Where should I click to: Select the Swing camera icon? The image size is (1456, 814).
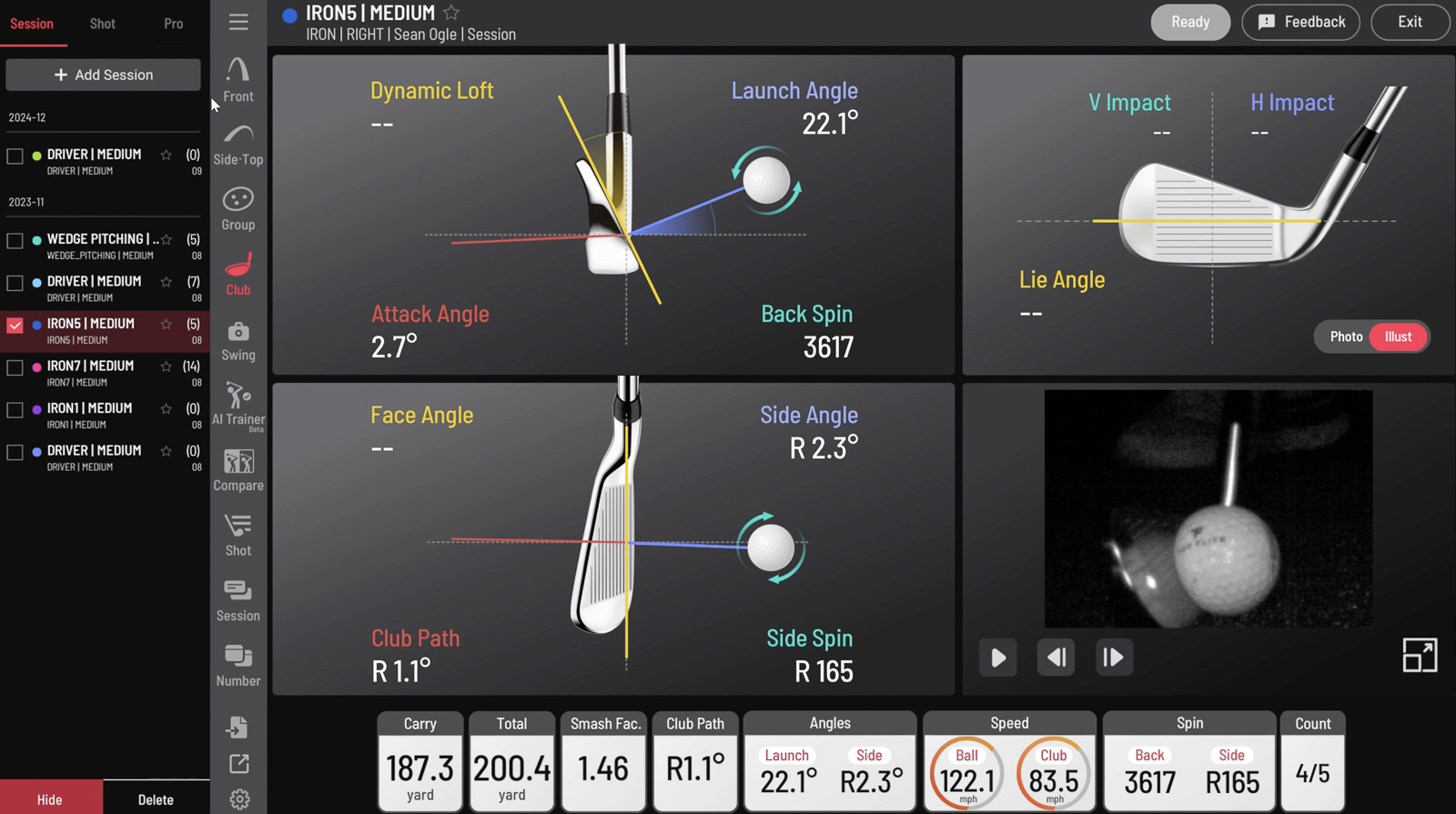(x=238, y=340)
